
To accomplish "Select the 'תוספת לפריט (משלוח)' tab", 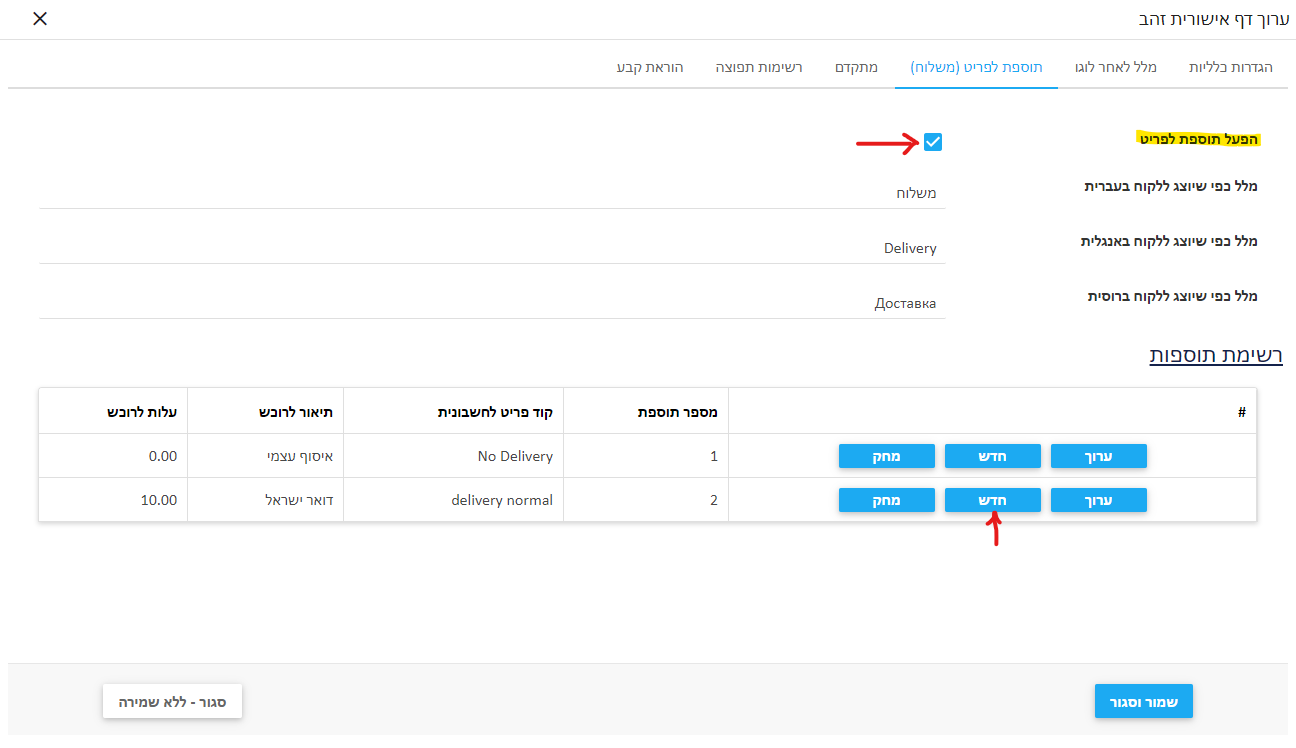I will point(976,67).
